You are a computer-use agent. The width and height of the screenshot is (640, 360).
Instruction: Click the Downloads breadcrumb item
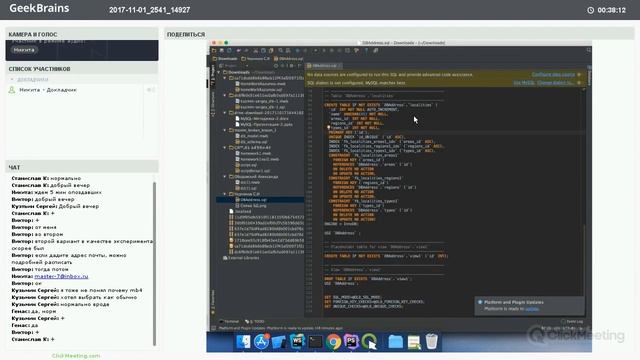pos(224,59)
